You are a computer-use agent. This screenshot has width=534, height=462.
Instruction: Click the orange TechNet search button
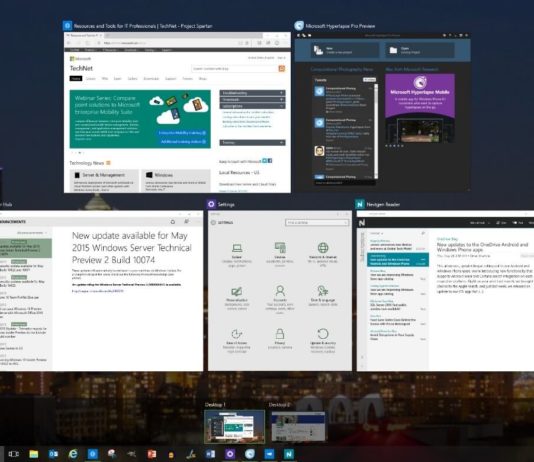(x=282, y=69)
